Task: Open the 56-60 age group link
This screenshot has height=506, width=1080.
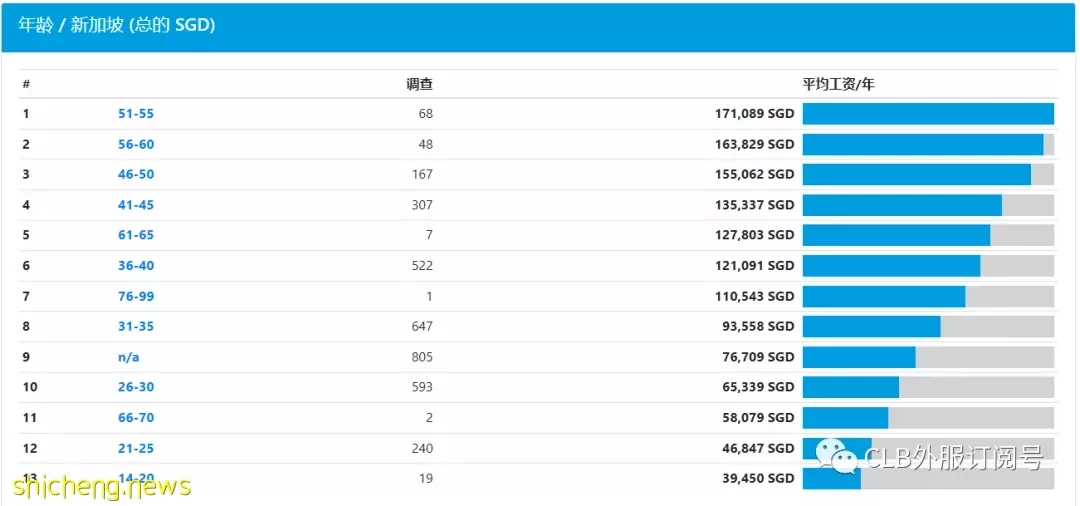Action: [x=136, y=144]
